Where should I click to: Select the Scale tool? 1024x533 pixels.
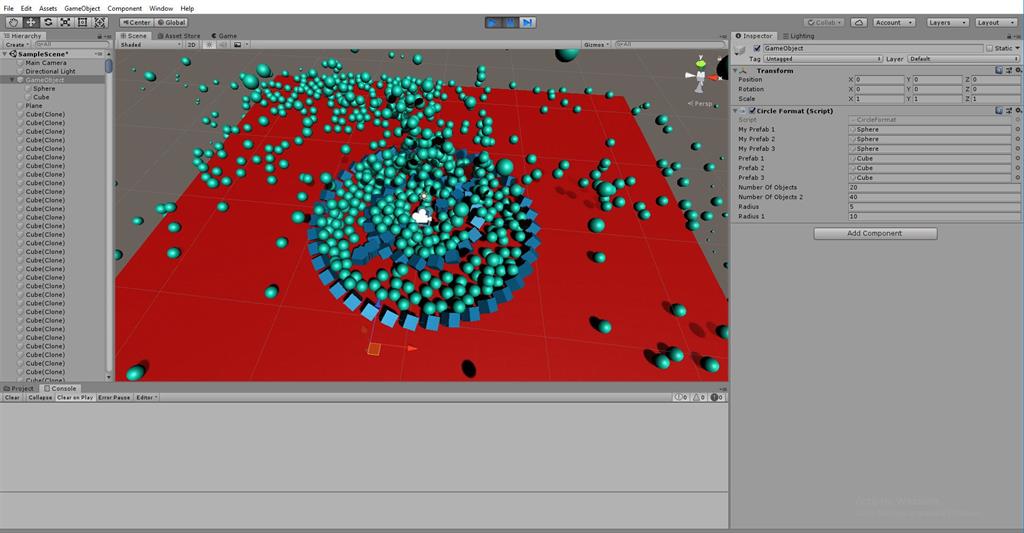[65, 22]
